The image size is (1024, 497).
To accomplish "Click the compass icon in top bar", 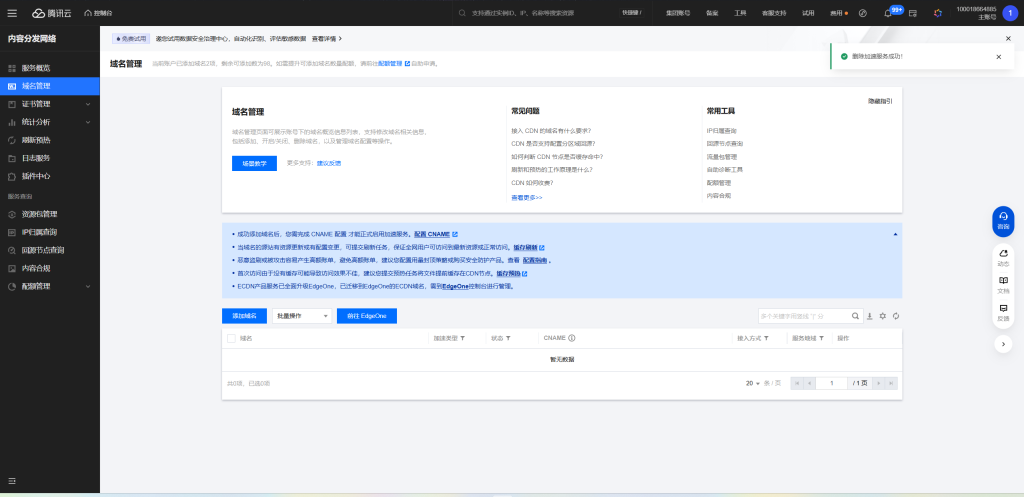I will 863,13.
